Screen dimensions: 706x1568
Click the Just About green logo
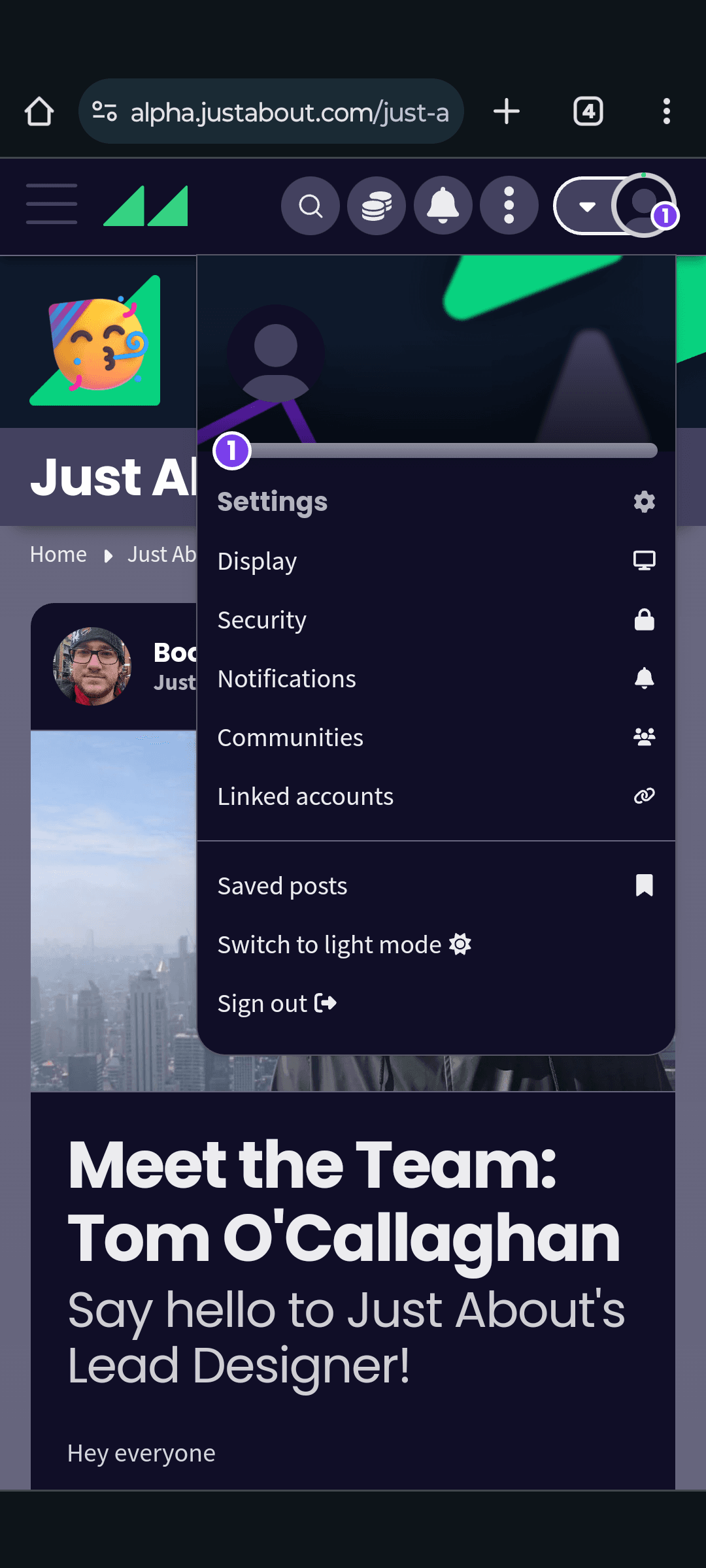pos(146,206)
